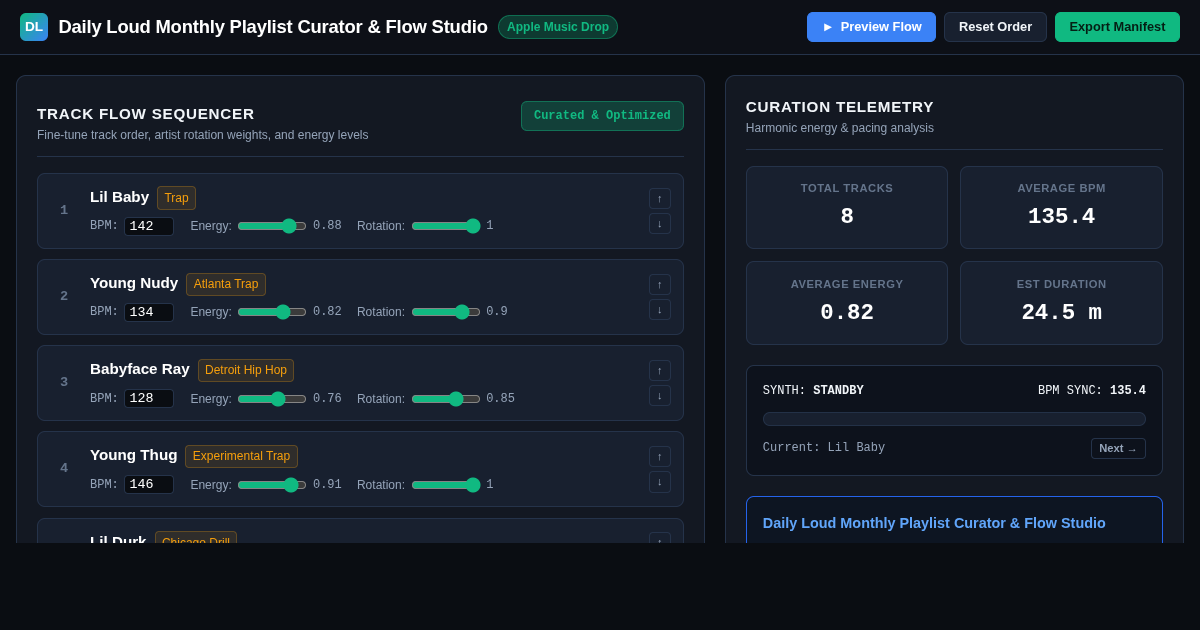Click the Est Duration value 24.5 m
The height and width of the screenshot is (630, 1200).
(1061, 313)
